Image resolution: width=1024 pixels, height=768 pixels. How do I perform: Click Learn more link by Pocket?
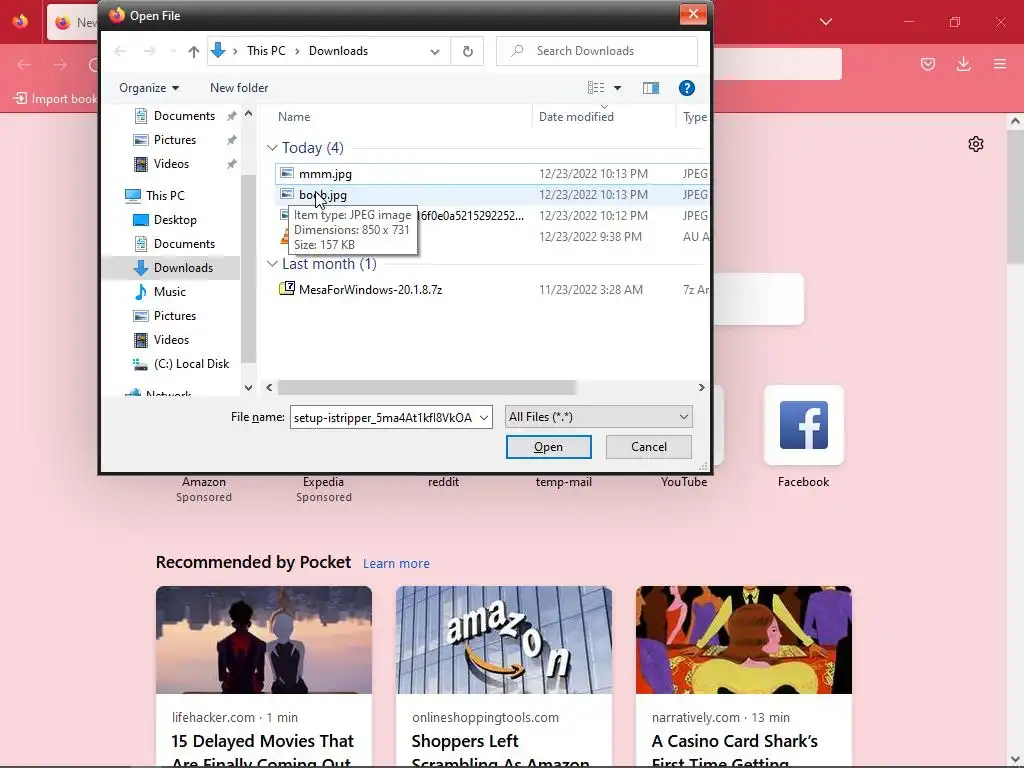coord(396,564)
